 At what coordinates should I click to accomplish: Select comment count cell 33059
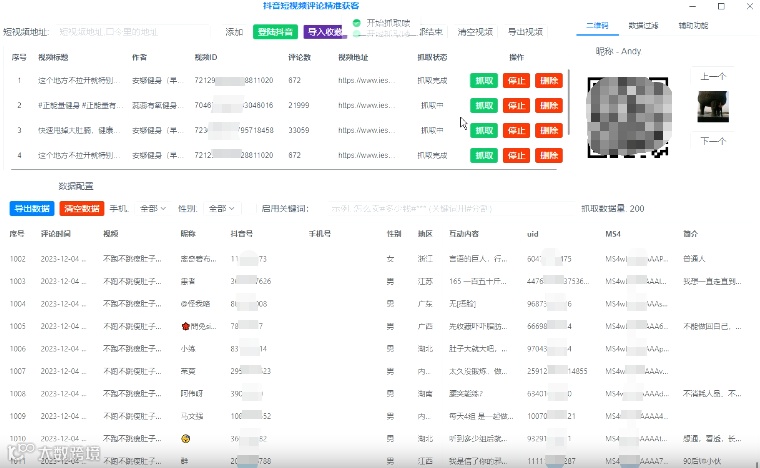click(299, 130)
